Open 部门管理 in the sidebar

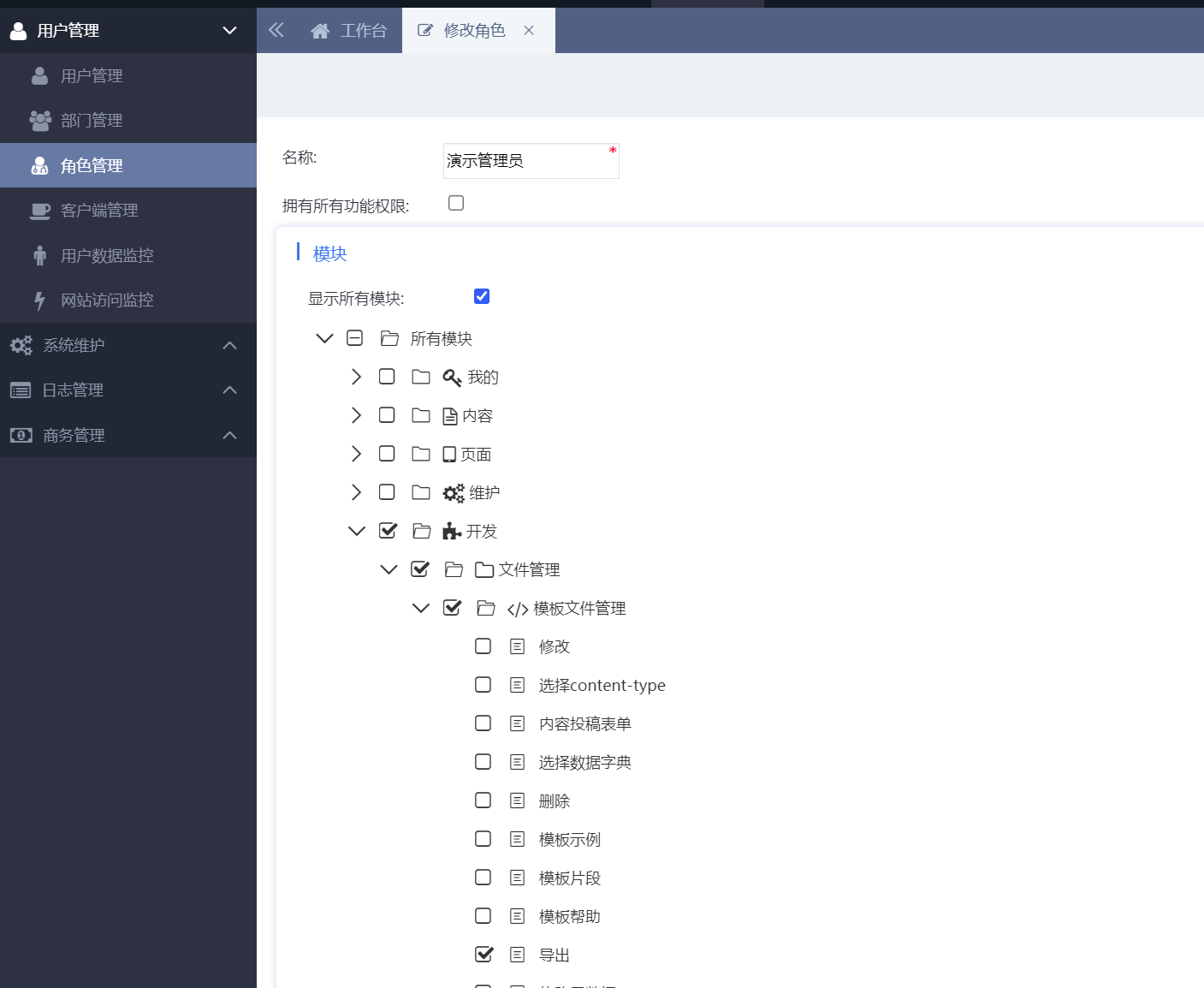pos(92,121)
